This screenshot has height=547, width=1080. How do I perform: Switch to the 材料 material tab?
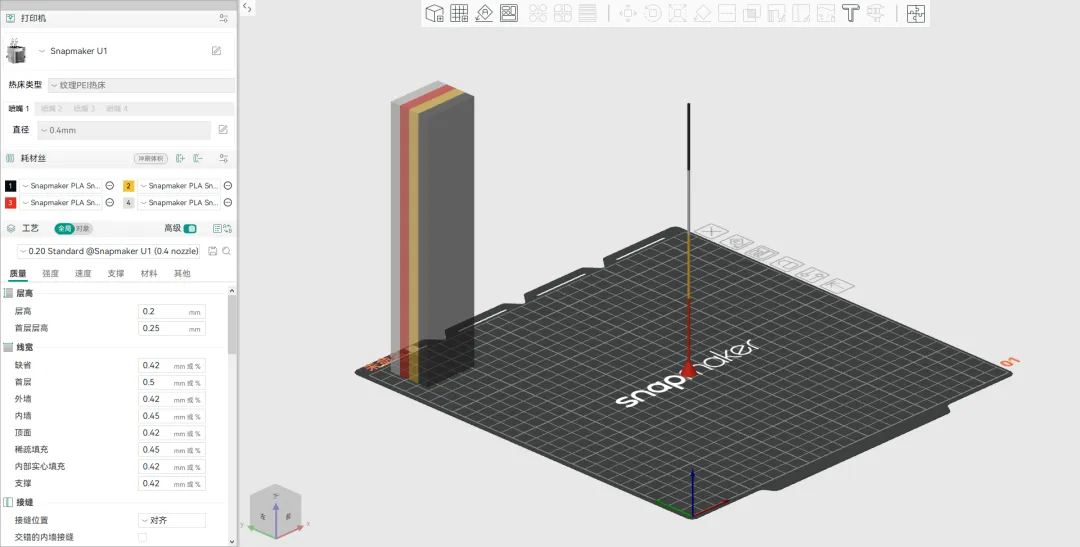click(149, 274)
